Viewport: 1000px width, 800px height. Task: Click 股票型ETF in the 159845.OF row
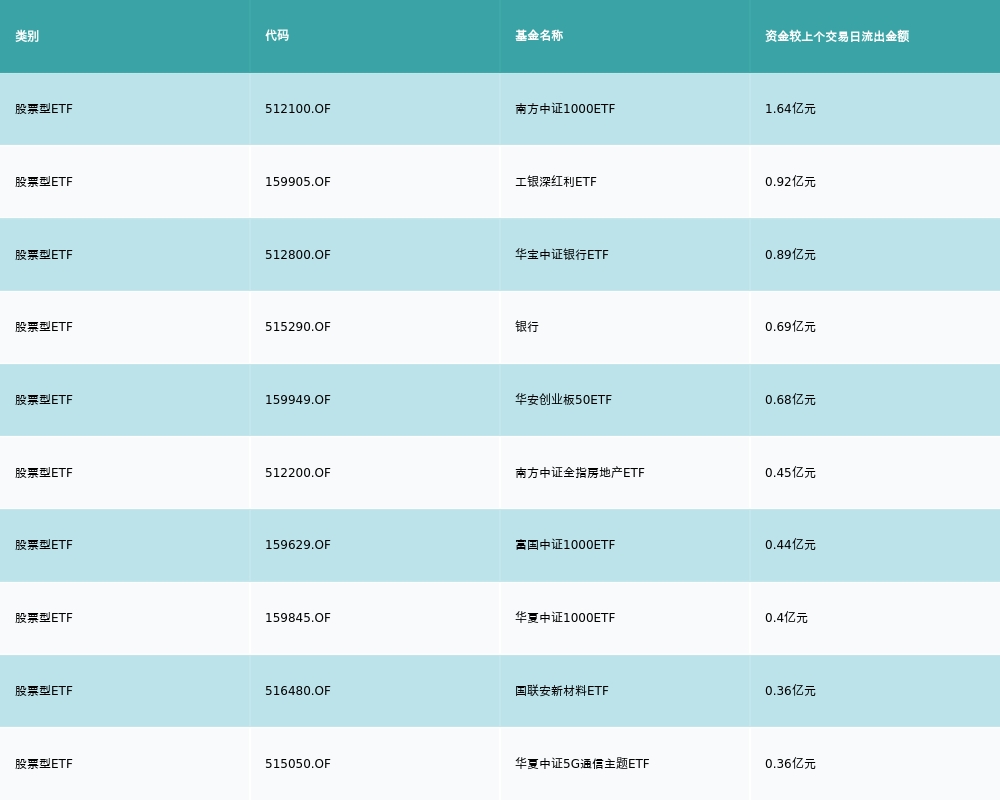[44, 618]
